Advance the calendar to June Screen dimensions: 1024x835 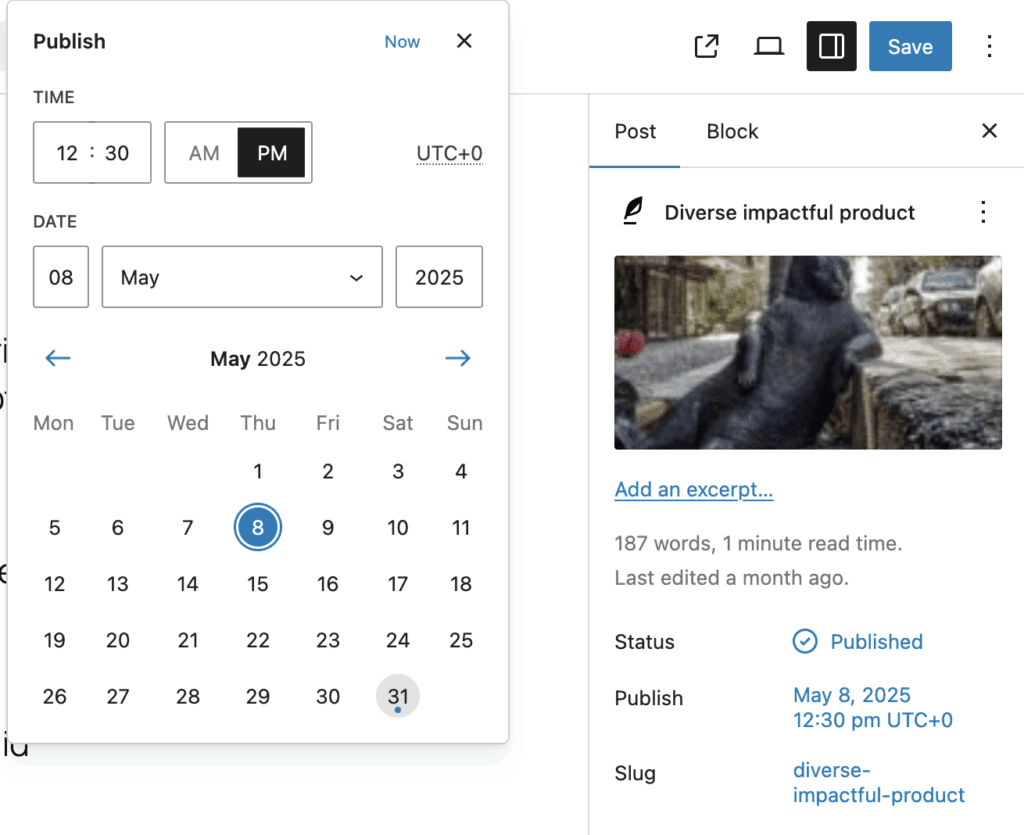457,358
